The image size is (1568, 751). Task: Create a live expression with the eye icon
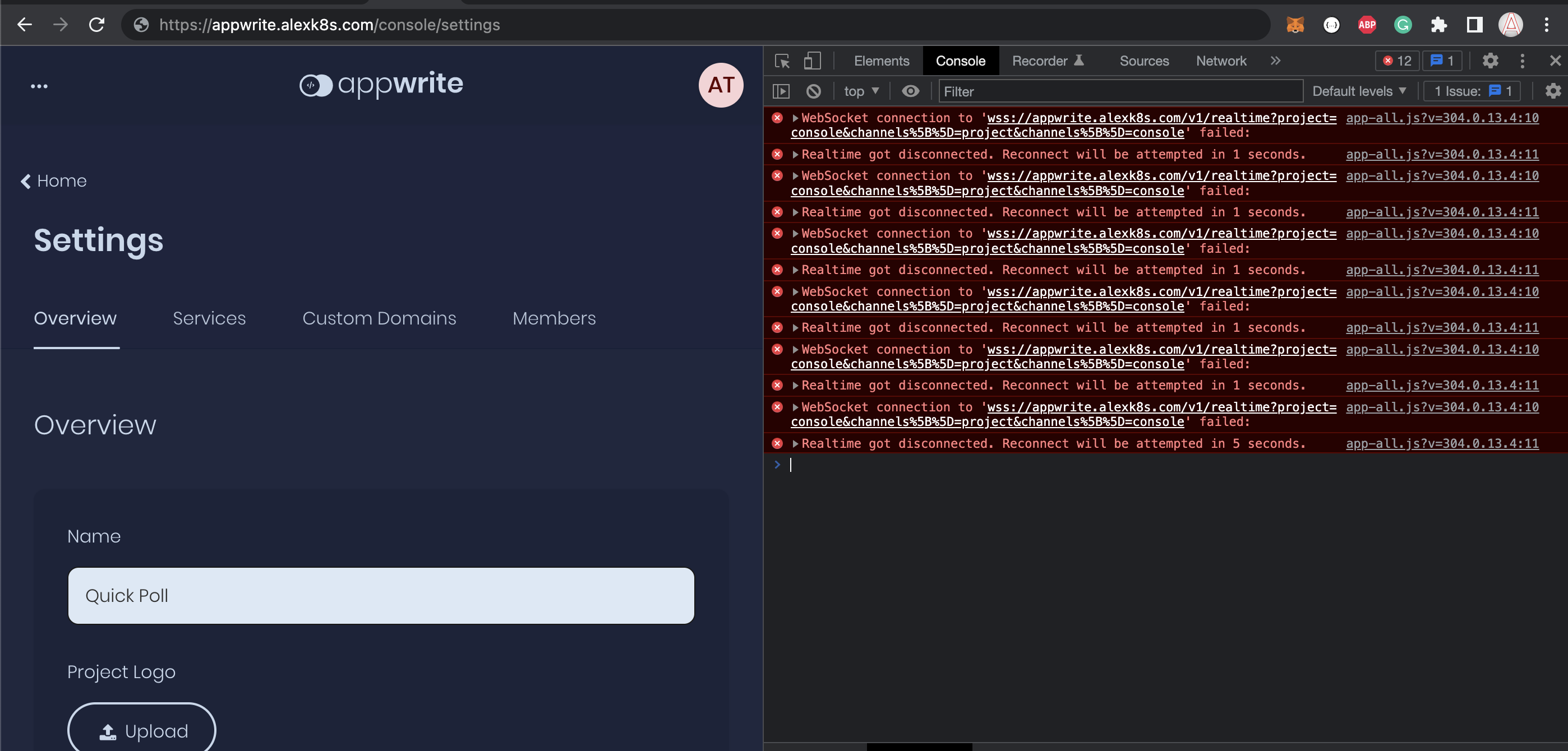(x=910, y=91)
